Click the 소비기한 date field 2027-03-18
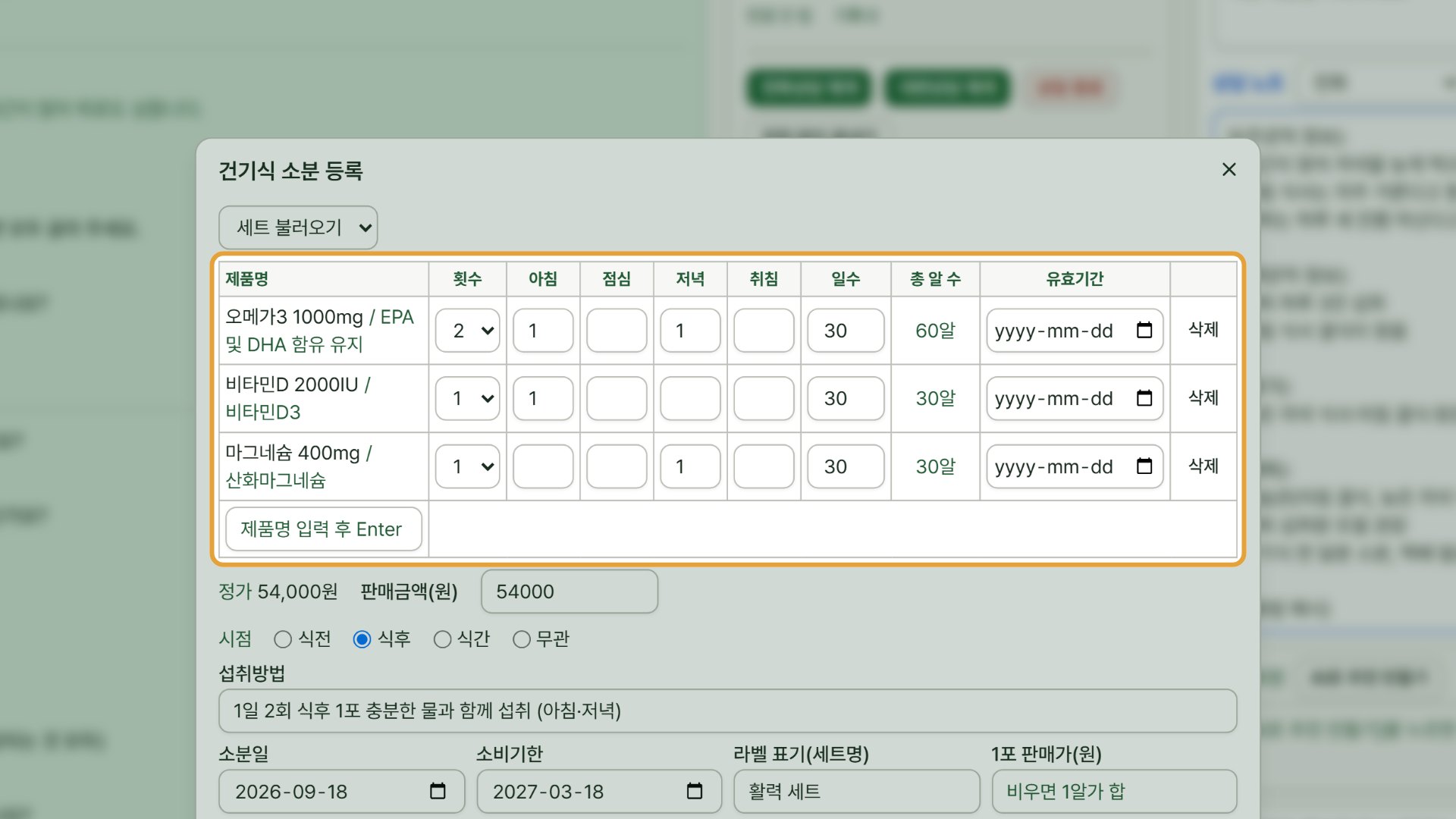This screenshot has height=819, width=1456. click(599, 791)
